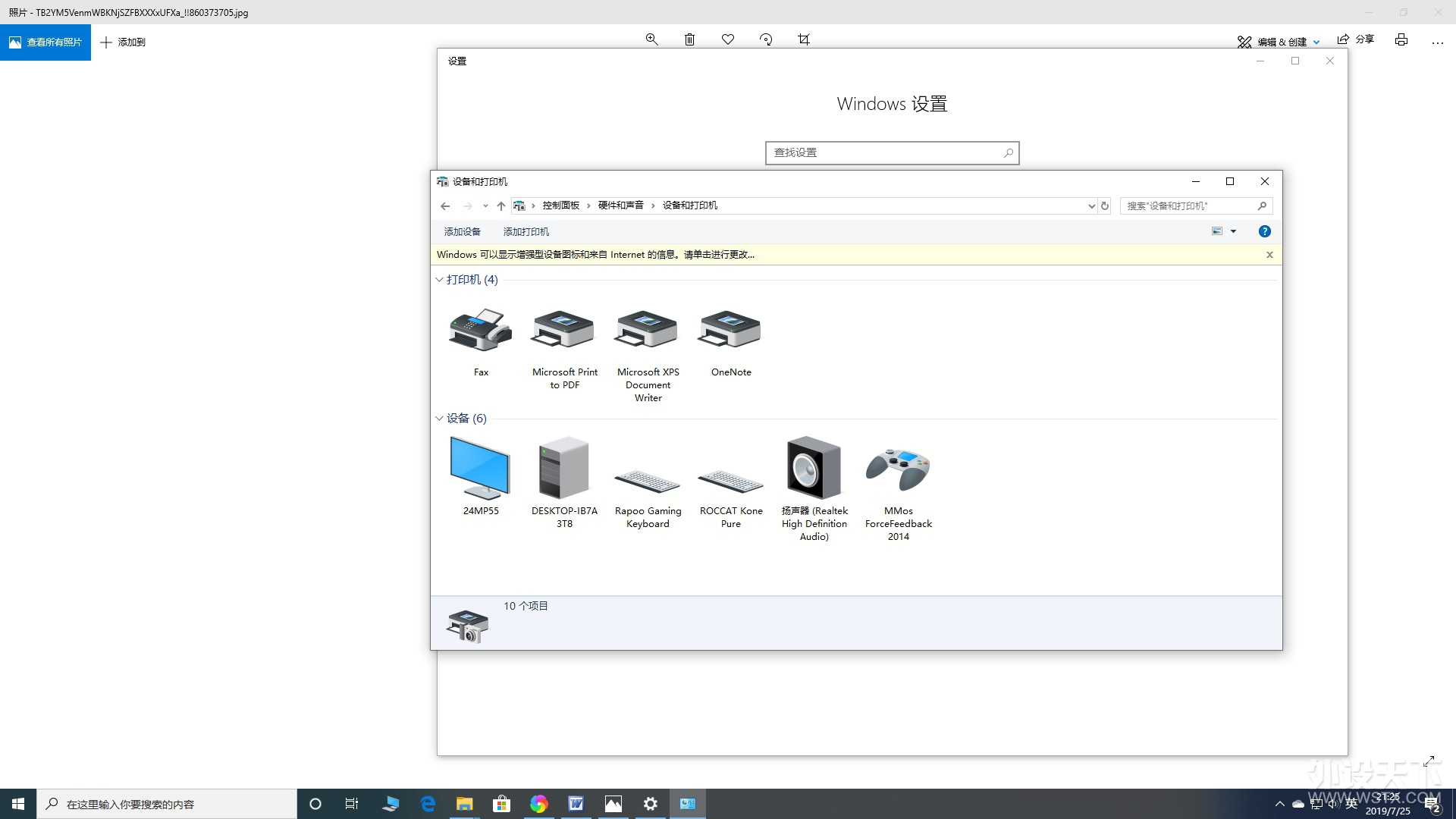Viewport: 1456px width, 819px height.
Task: Refresh the Devices and Printers view
Action: click(x=1105, y=206)
